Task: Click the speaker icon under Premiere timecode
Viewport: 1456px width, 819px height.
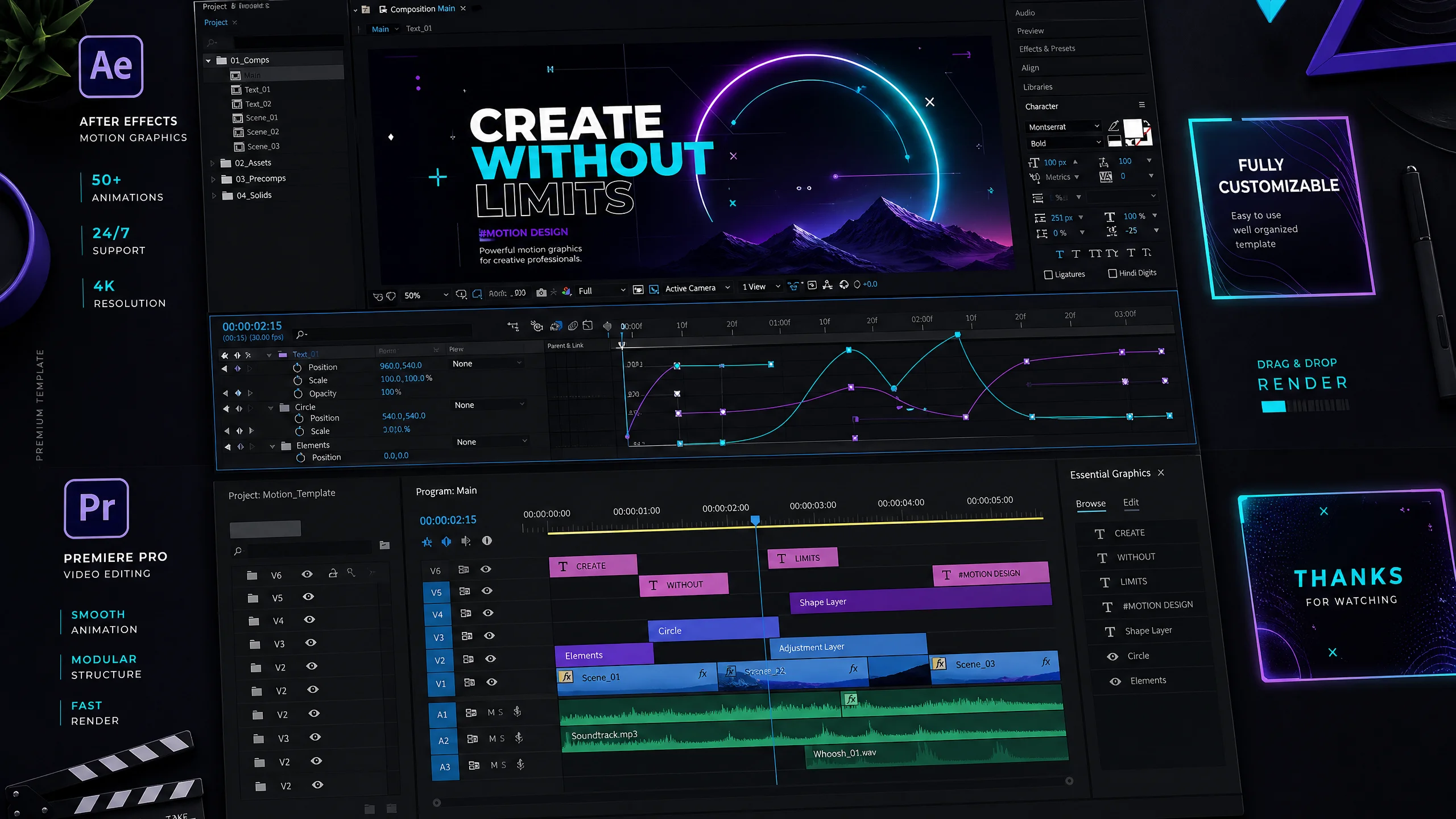Action: point(466,541)
